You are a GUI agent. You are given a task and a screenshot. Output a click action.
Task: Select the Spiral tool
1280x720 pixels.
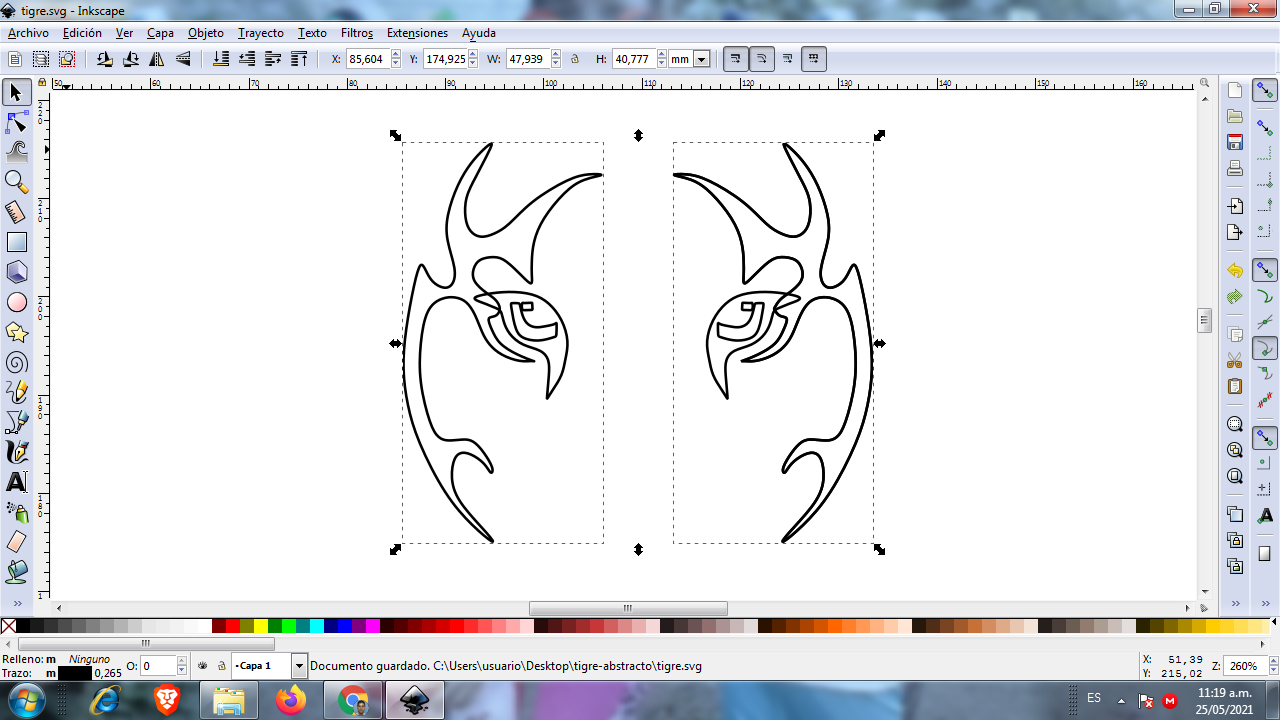pos(16,362)
